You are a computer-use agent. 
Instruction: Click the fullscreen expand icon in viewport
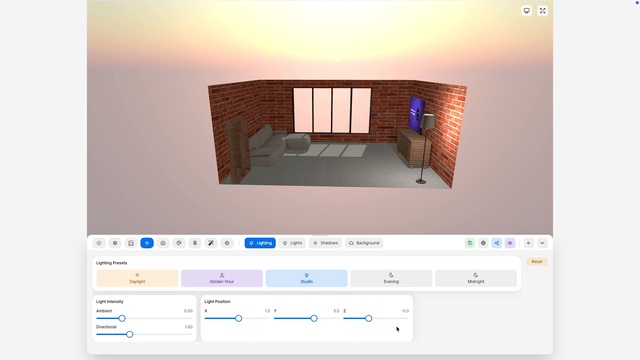pos(542,11)
